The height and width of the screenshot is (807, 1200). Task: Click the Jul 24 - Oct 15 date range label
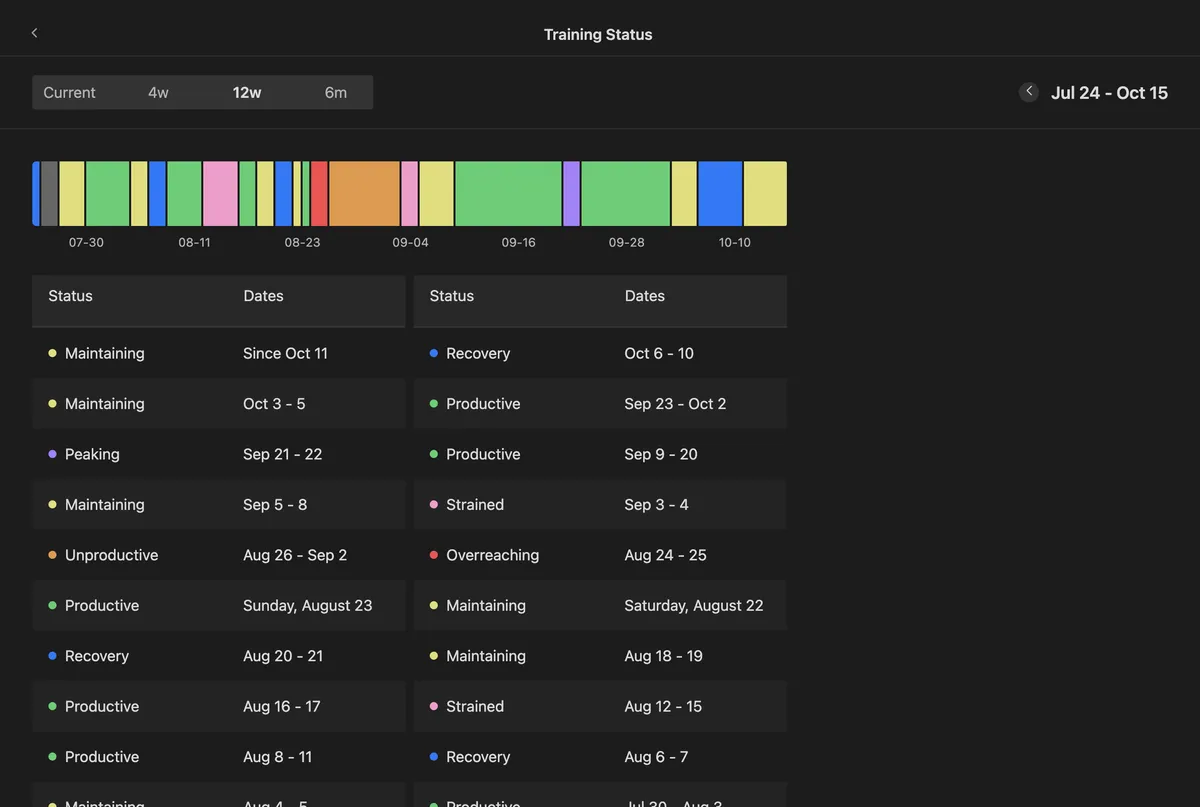coord(1109,92)
